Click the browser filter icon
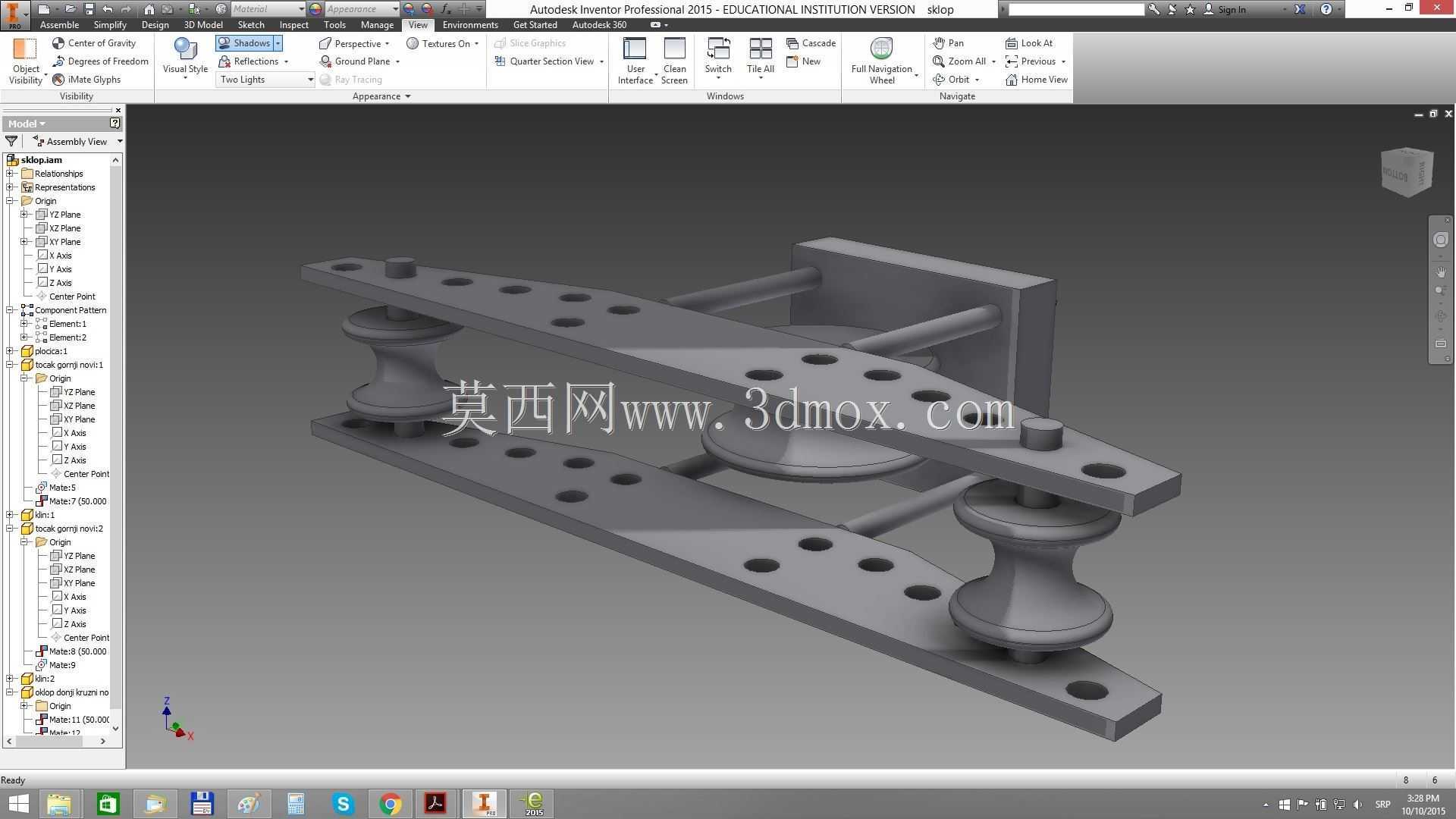Image resolution: width=1456 pixels, height=819 pixels. click(11, 142)
